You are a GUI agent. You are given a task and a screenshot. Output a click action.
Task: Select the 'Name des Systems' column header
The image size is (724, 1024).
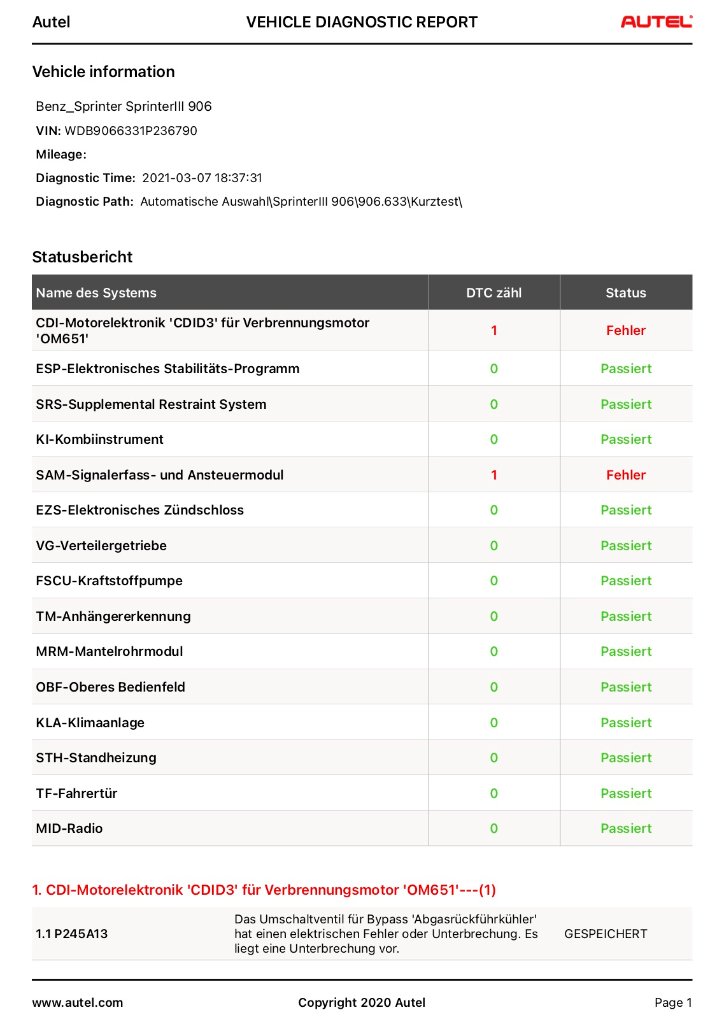click(96, 293)
